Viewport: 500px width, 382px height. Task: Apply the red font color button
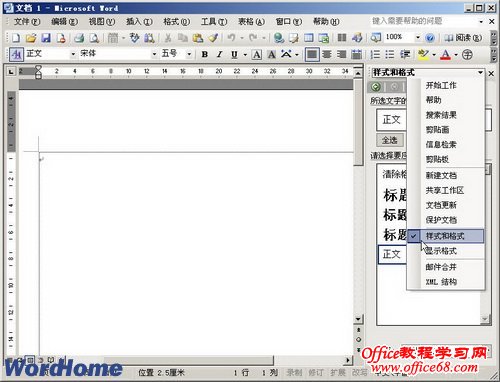pos(446,55)
